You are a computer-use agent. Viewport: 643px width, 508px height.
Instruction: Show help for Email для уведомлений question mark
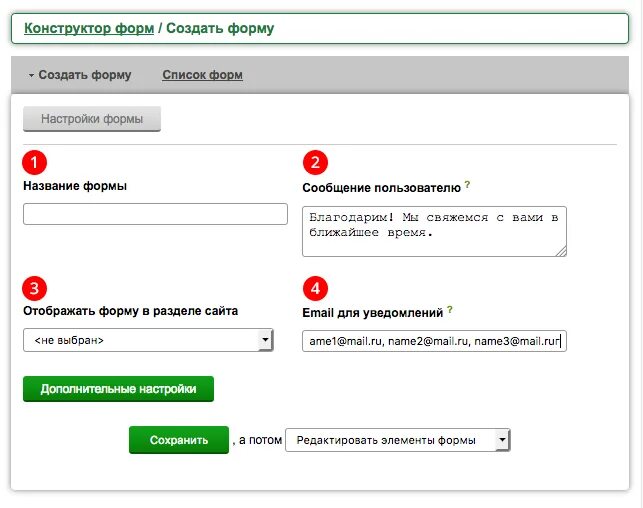tap(450, 310)
